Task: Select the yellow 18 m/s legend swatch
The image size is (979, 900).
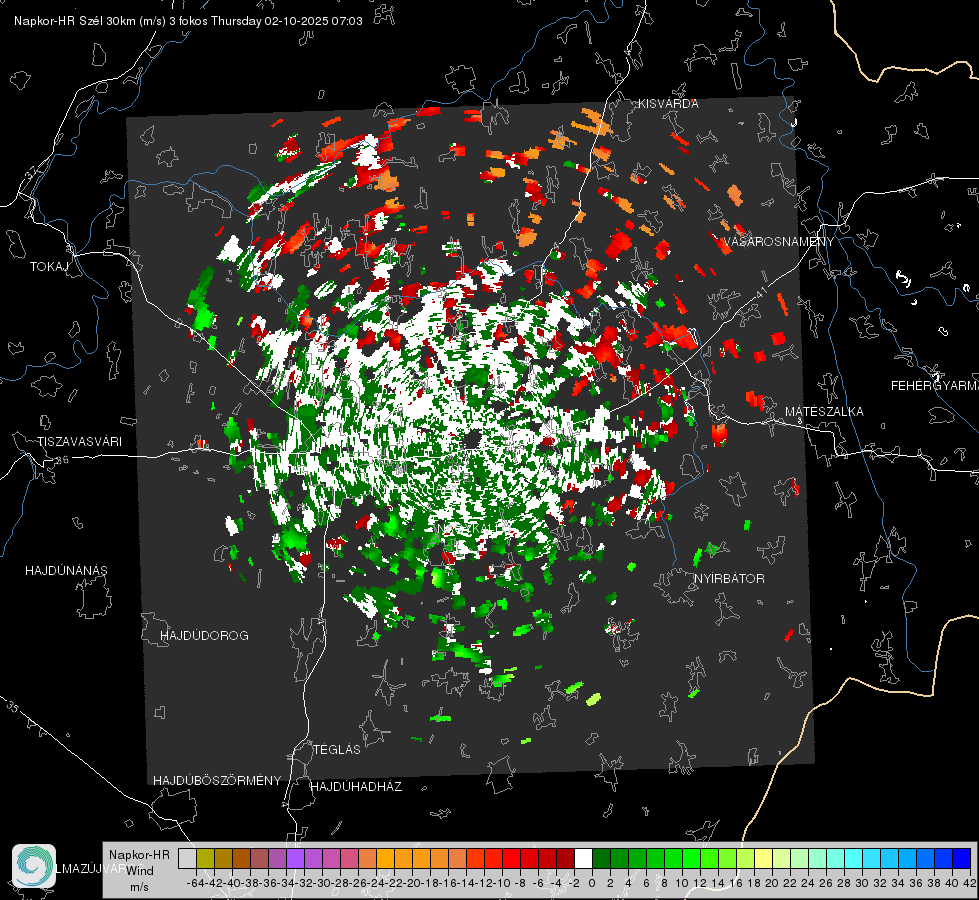Action: 763,858
